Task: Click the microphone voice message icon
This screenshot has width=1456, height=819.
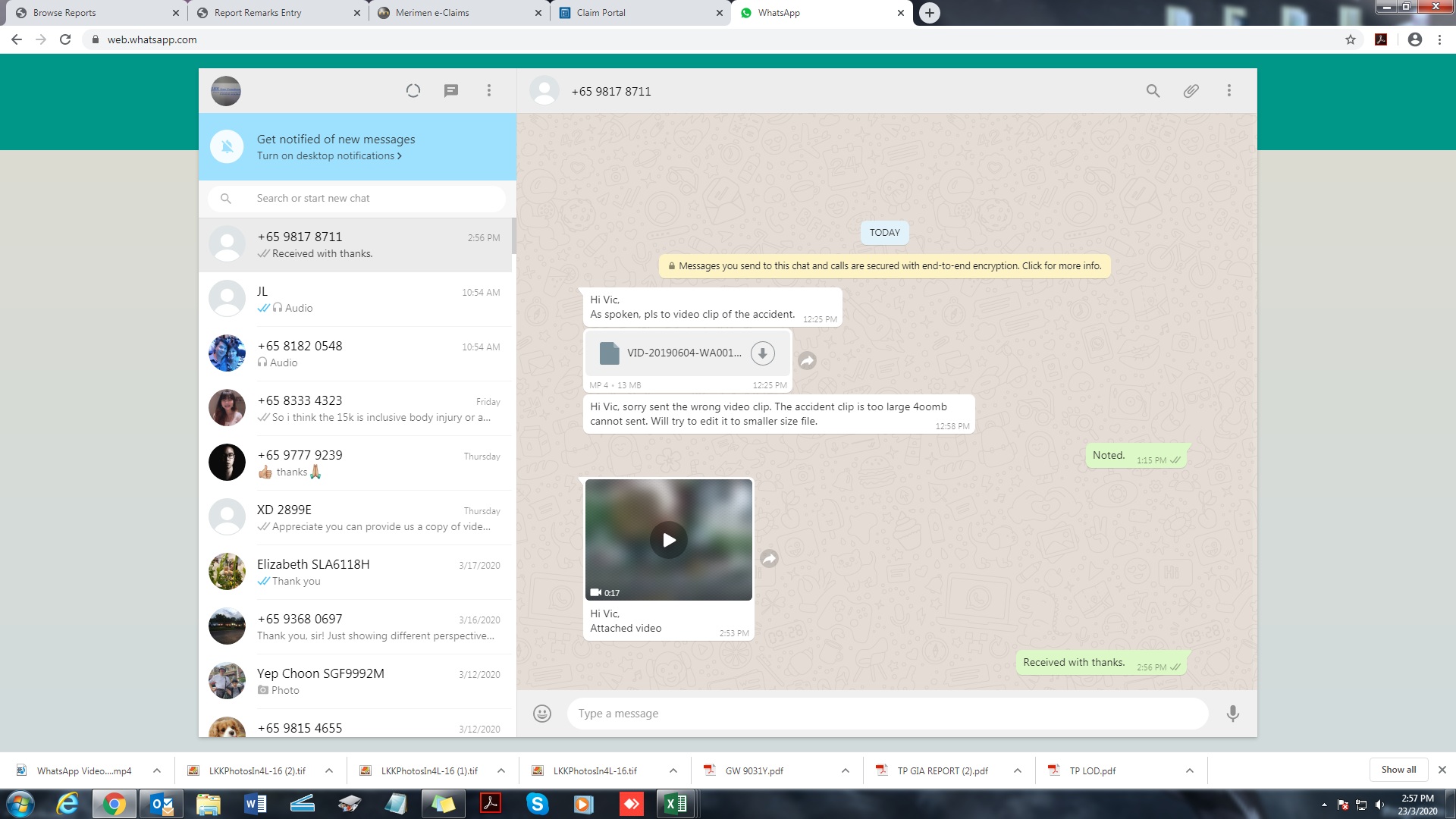Action: (1232, 714)
